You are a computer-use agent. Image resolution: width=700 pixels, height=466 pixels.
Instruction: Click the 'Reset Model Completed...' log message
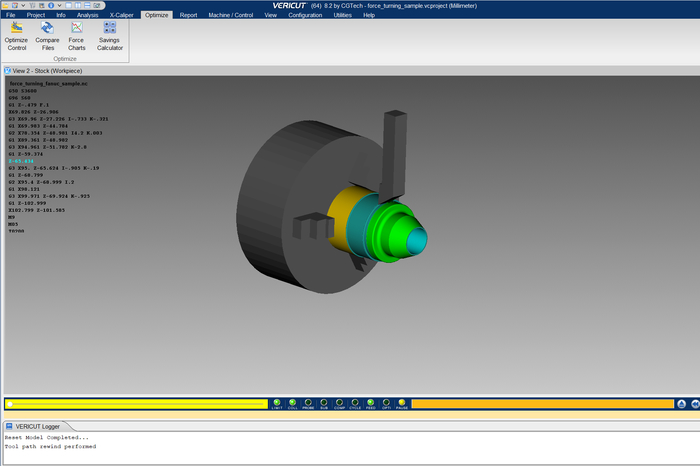47,437
